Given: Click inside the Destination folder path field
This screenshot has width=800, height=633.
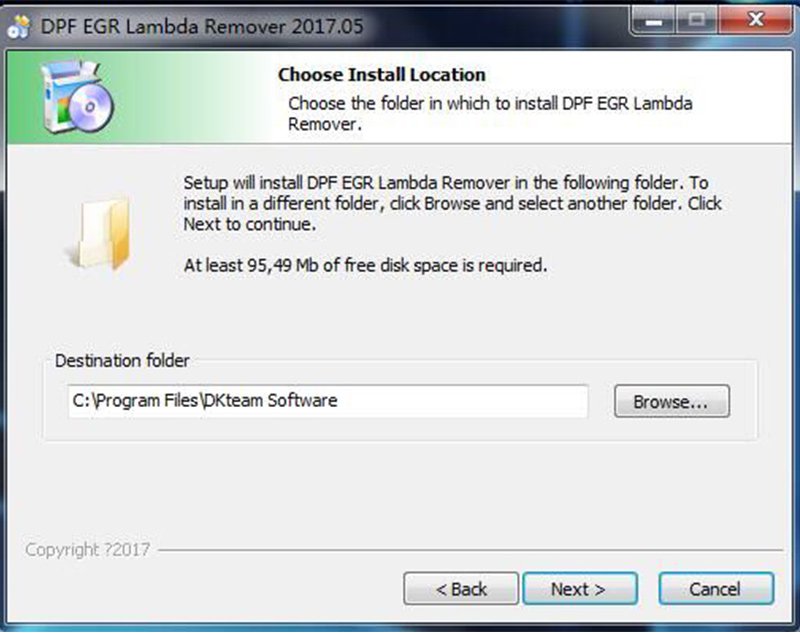Looking at the screenshot, I should (328, 401).
